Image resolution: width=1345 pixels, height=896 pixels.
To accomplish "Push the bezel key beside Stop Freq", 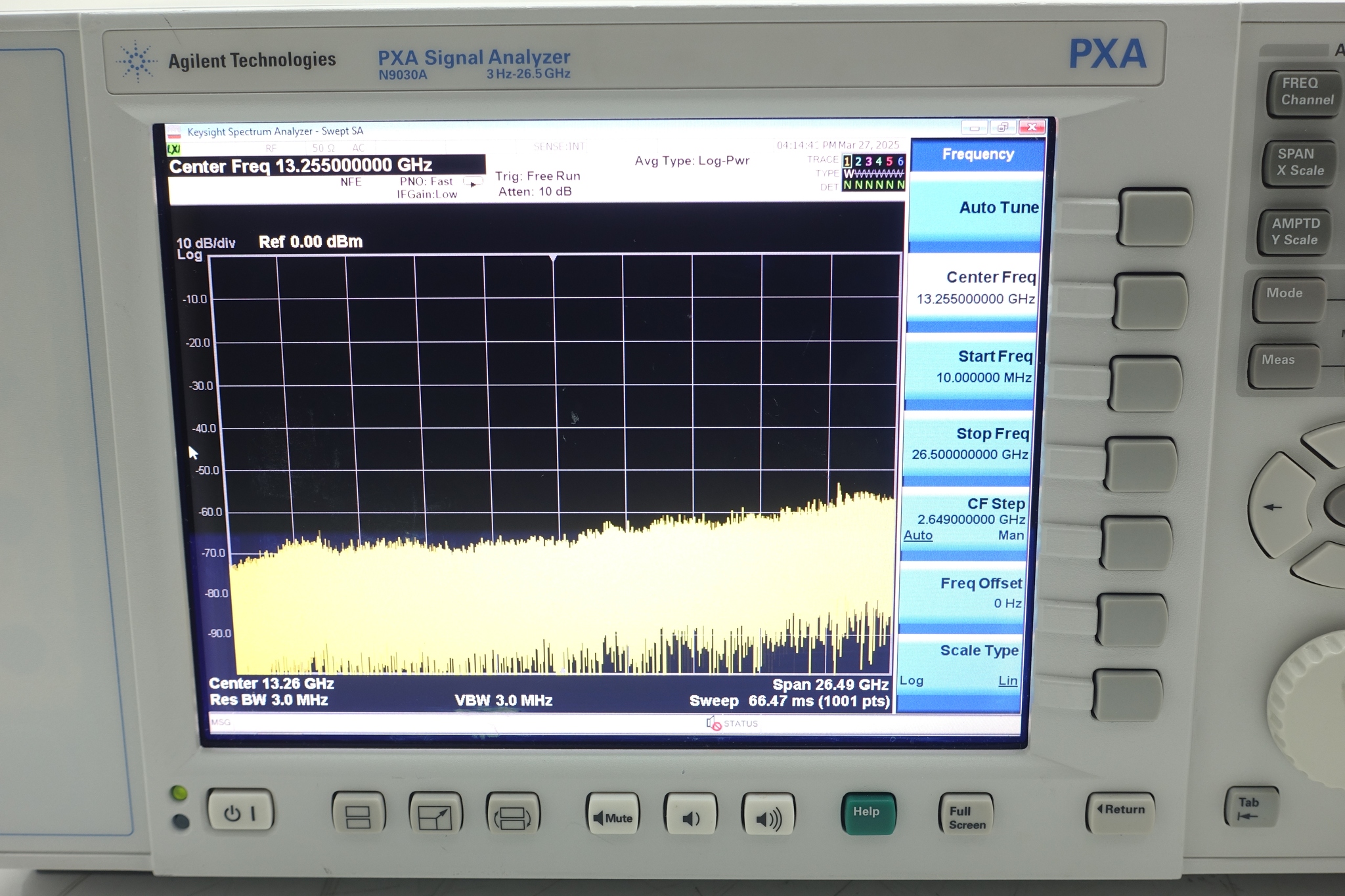I will coord(1141,464).
